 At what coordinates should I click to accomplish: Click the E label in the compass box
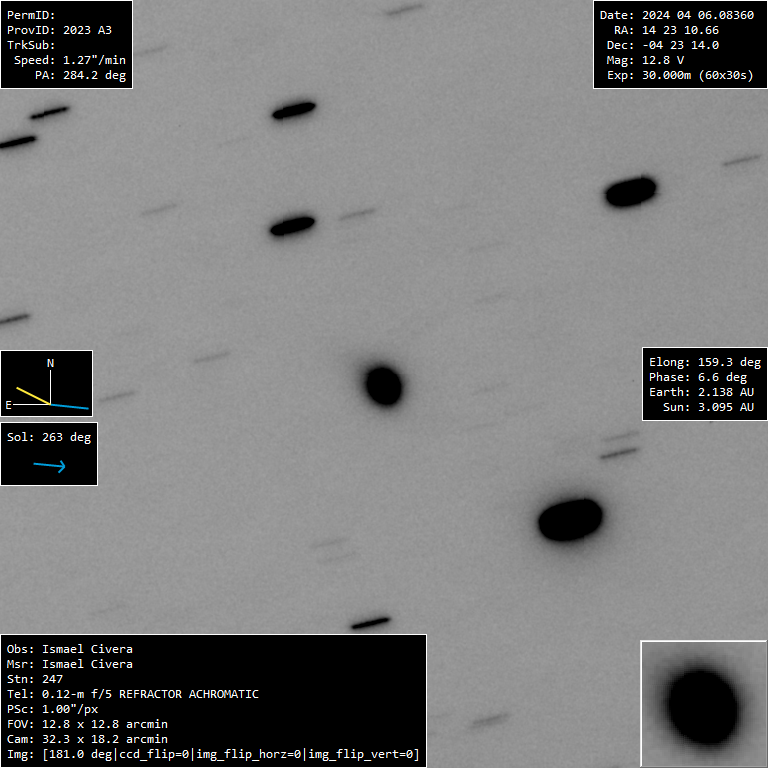(x=8, y=405)
